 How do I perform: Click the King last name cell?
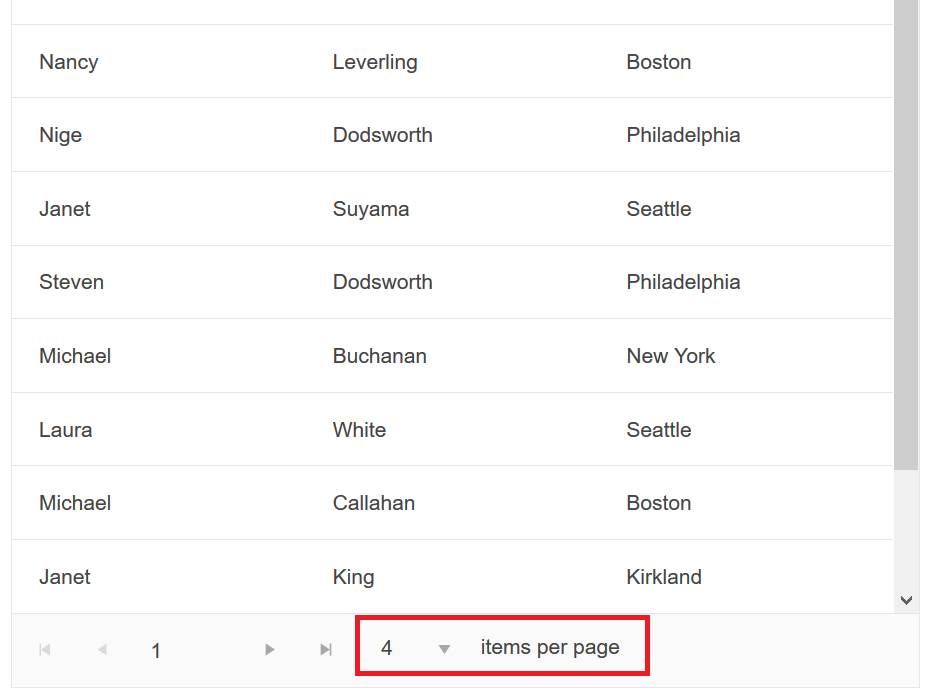click(x=354, y=577)
